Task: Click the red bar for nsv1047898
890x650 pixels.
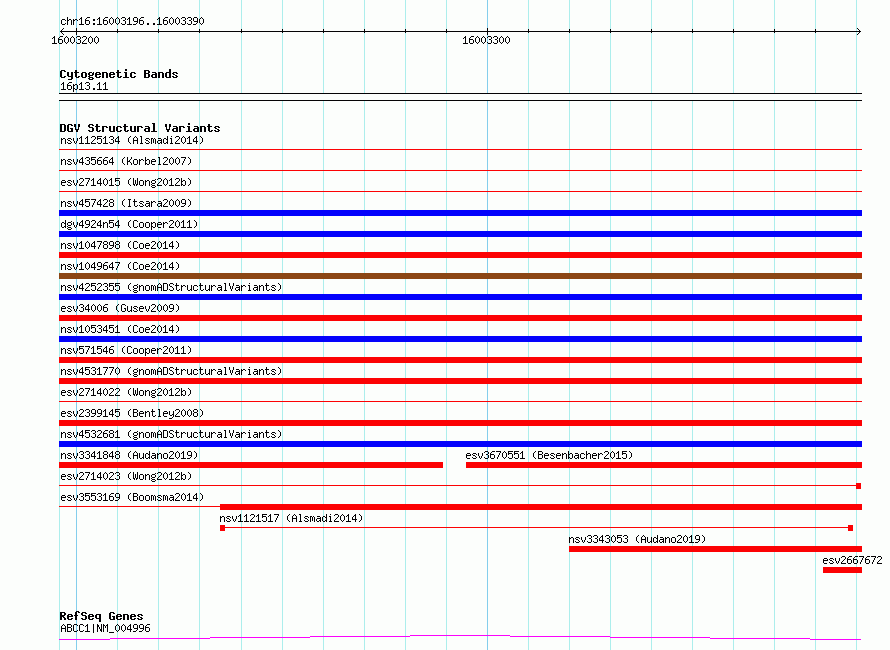Action: coord(460,255)
